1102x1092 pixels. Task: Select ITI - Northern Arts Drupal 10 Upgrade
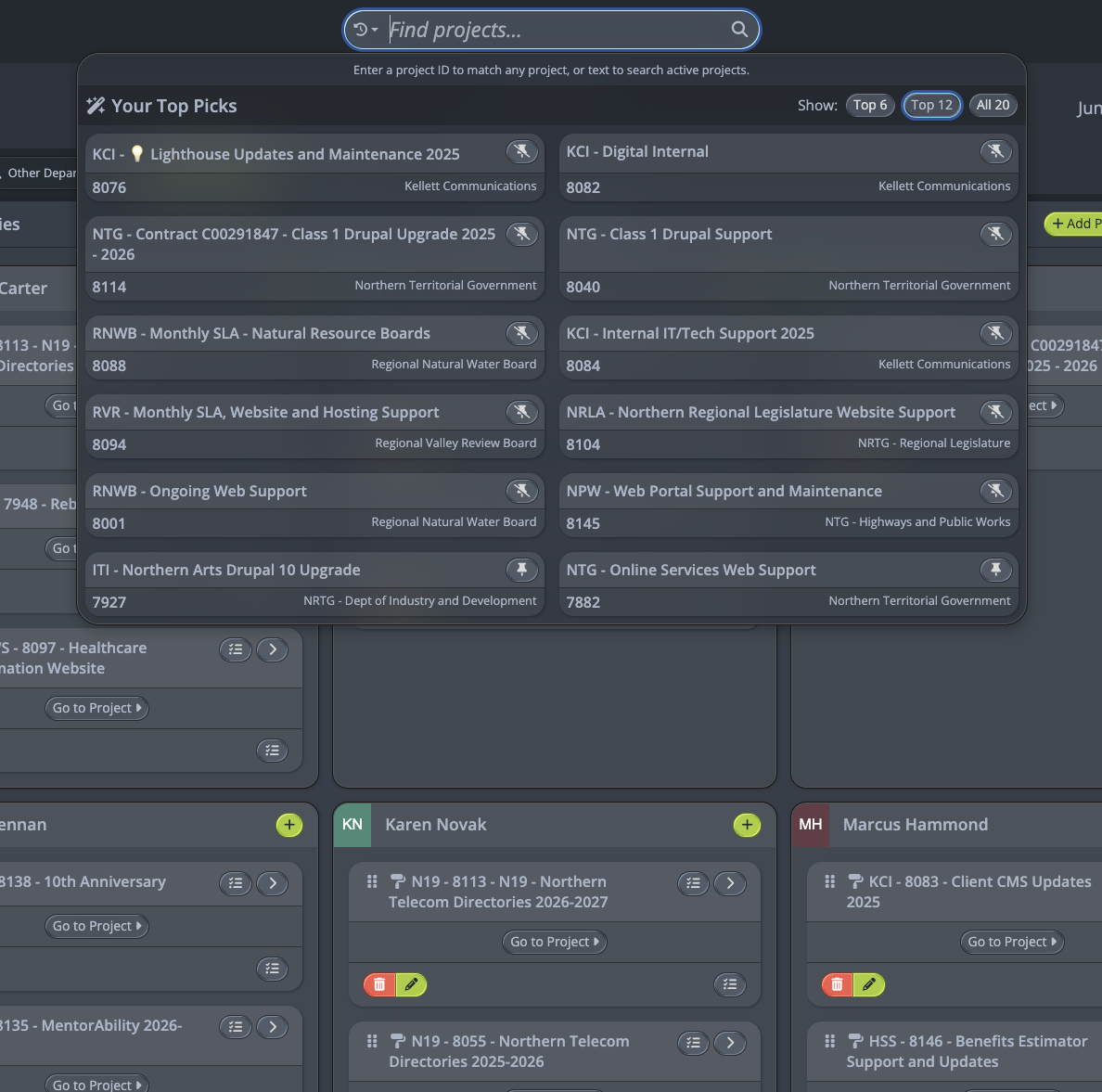tap(314, 585)
